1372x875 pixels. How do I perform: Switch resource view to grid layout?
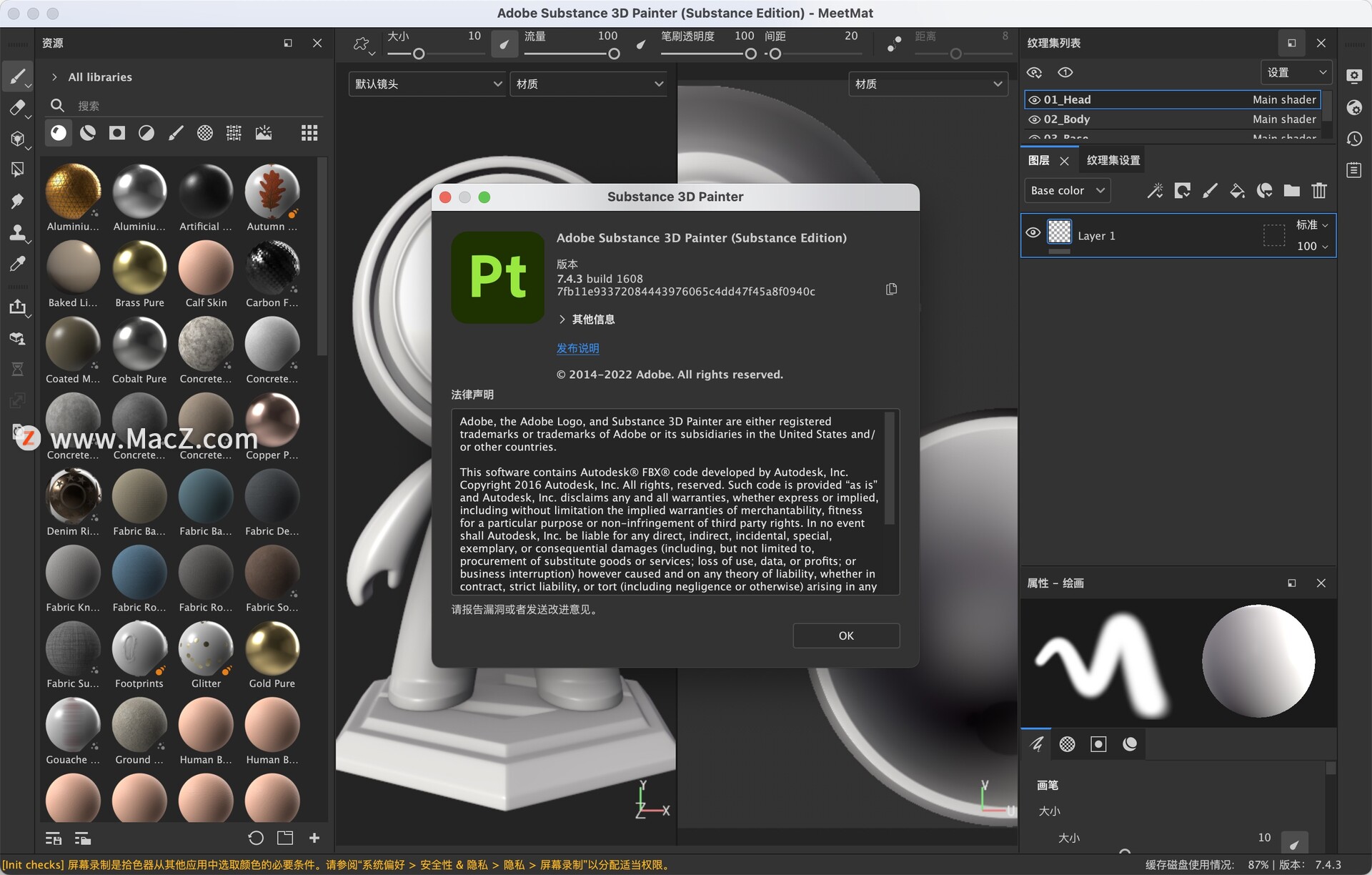[x=309, y=132]
